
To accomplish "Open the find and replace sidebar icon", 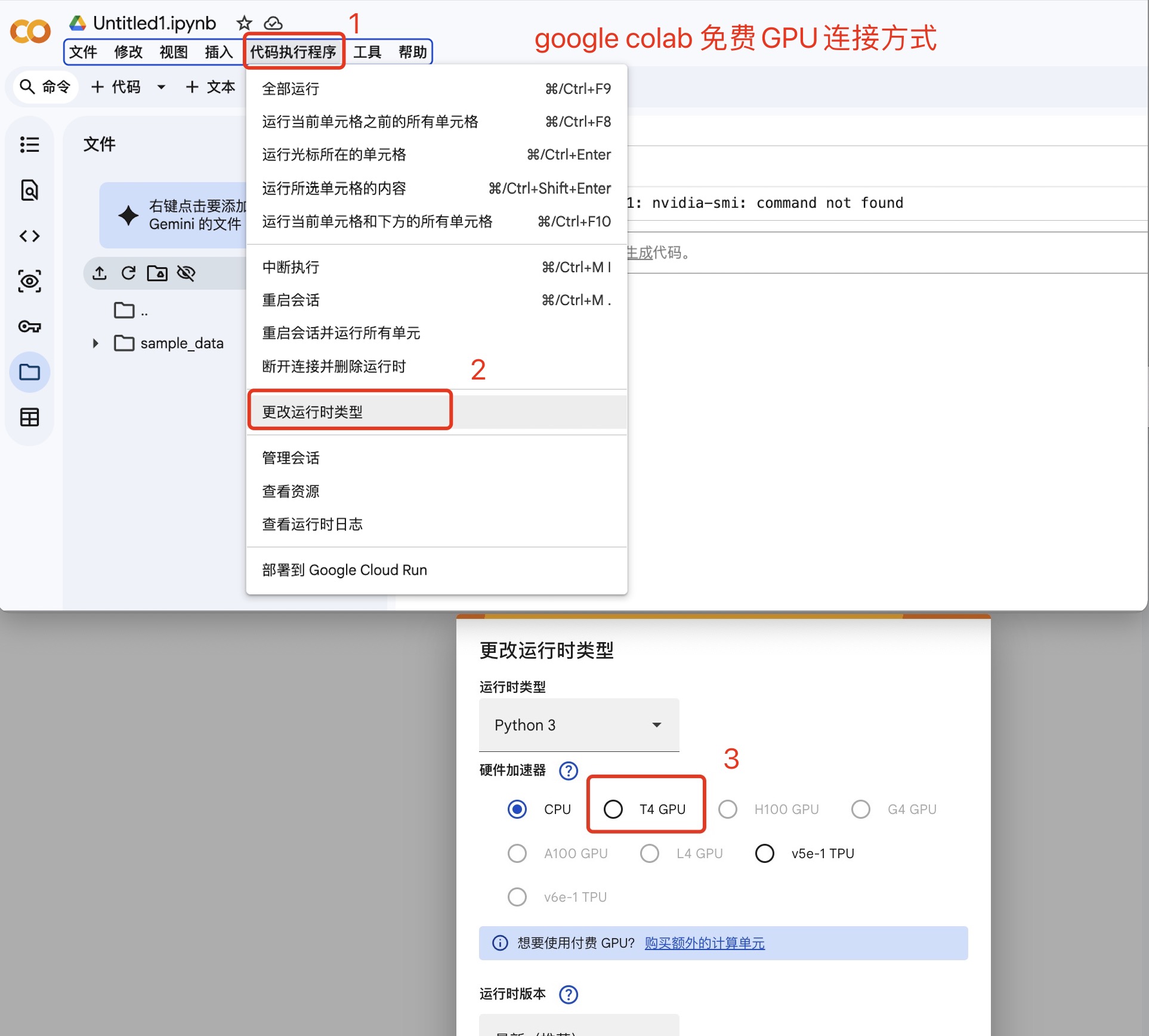I will (29, 190).
